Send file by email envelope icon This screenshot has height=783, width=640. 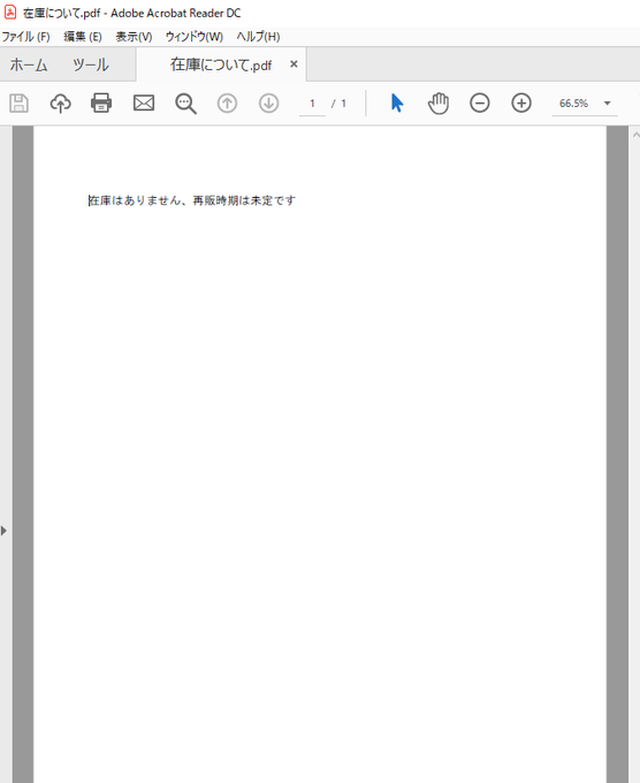pos(144,103)
